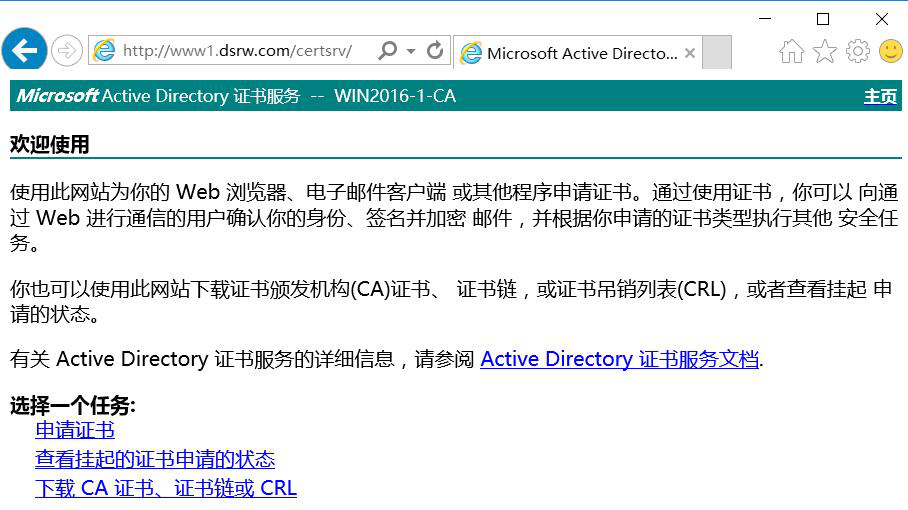Click the smiley feedback icon

891,51
